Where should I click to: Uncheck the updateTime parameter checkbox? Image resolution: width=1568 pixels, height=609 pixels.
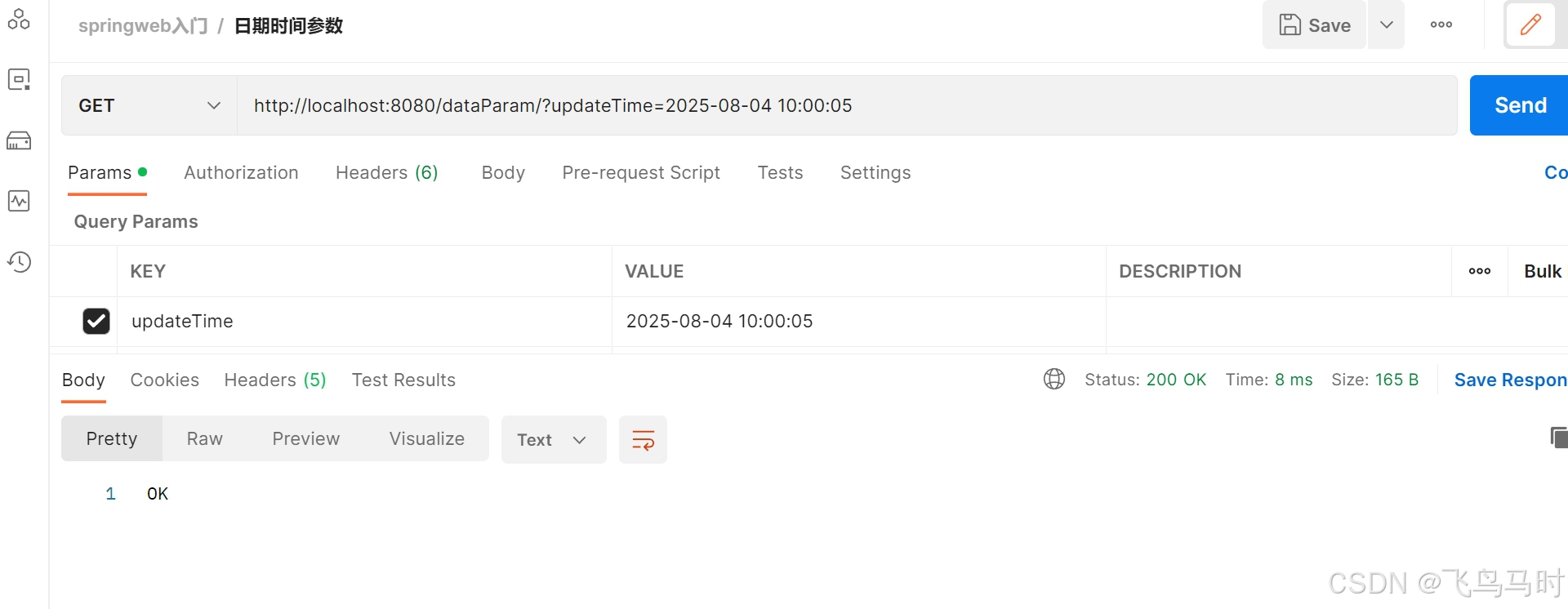96,321
